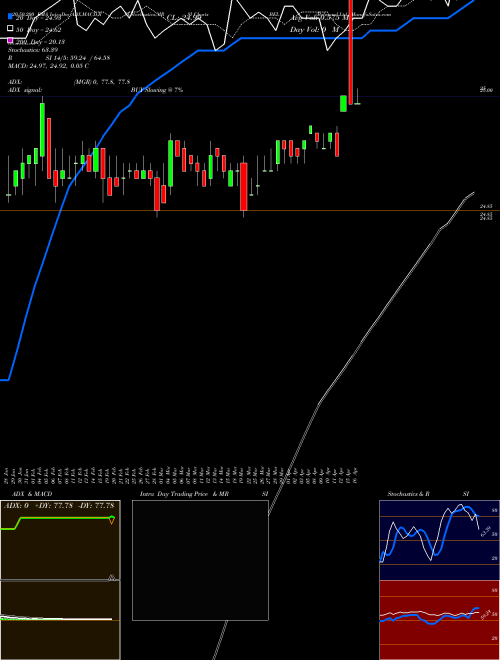Open the red RSI mini chart
Image resolution: width=500 pixels, height=660 pixels.
coord(439,620)
